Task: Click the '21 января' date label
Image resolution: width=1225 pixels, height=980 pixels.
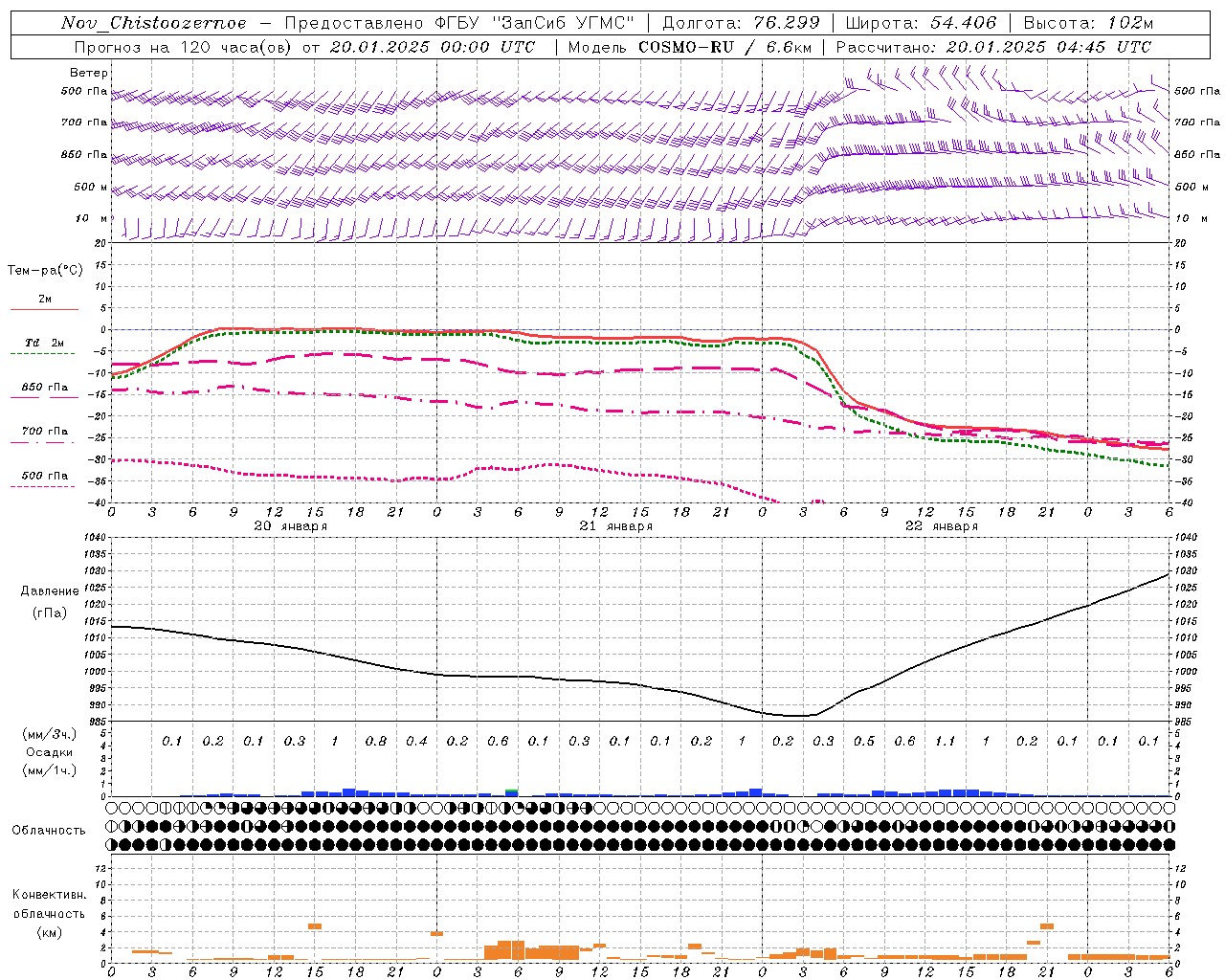Action: point(616,526)
